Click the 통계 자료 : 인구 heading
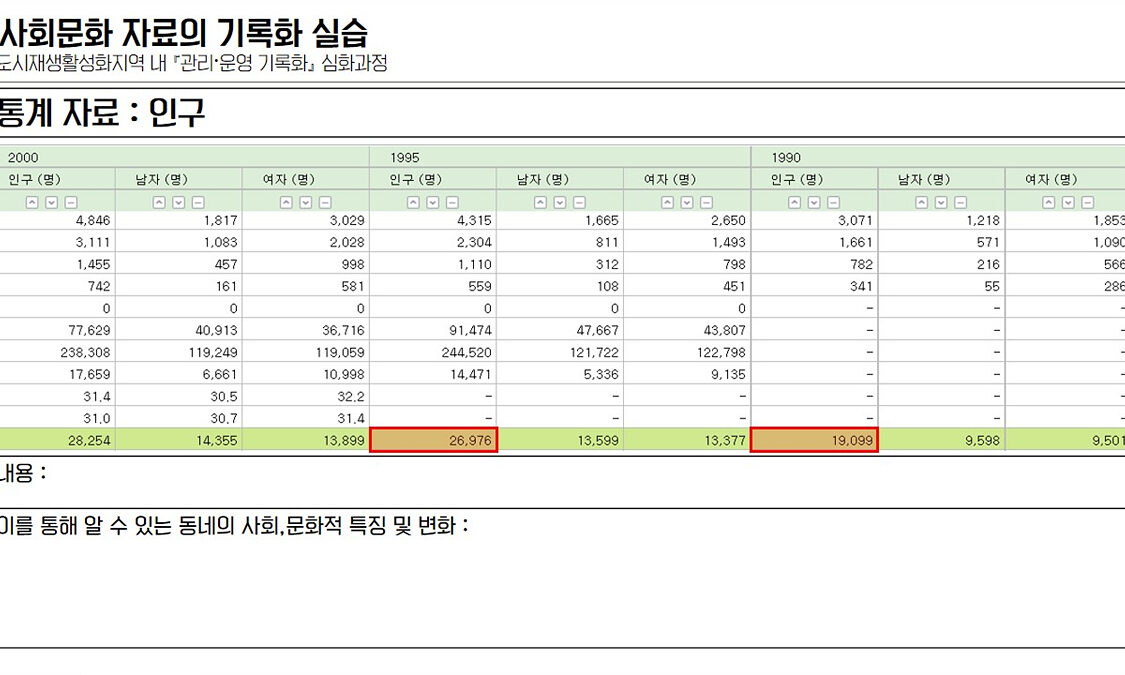 102,113
